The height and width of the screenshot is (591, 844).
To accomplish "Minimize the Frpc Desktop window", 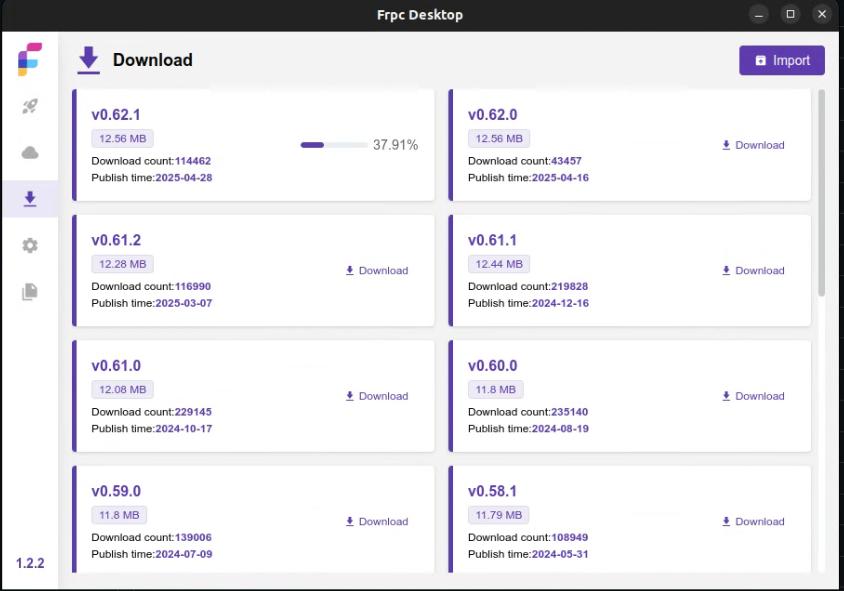I will tap(759, 15).
